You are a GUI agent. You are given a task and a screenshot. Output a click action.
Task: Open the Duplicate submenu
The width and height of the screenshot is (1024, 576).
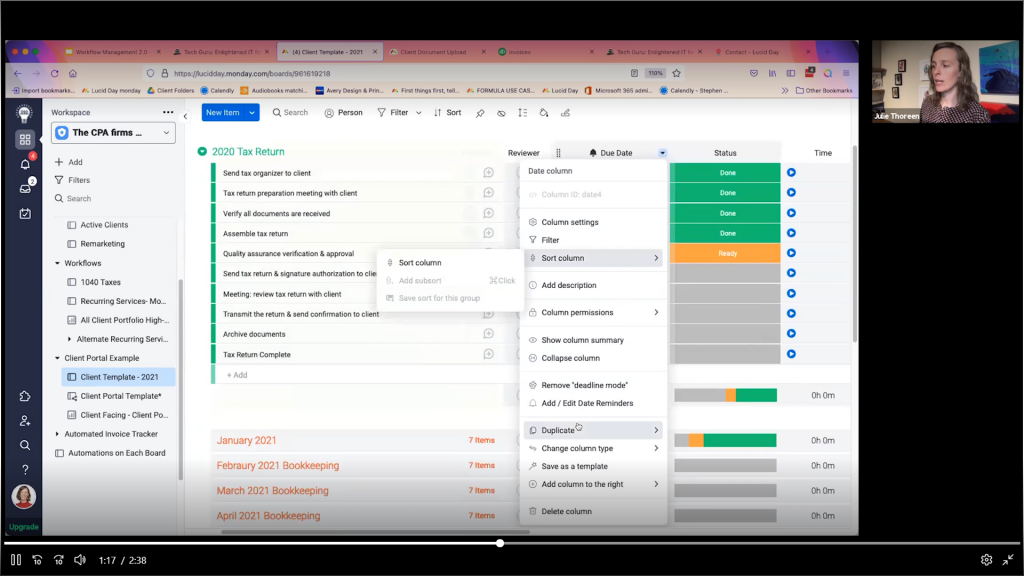click(x=593, y=430)
